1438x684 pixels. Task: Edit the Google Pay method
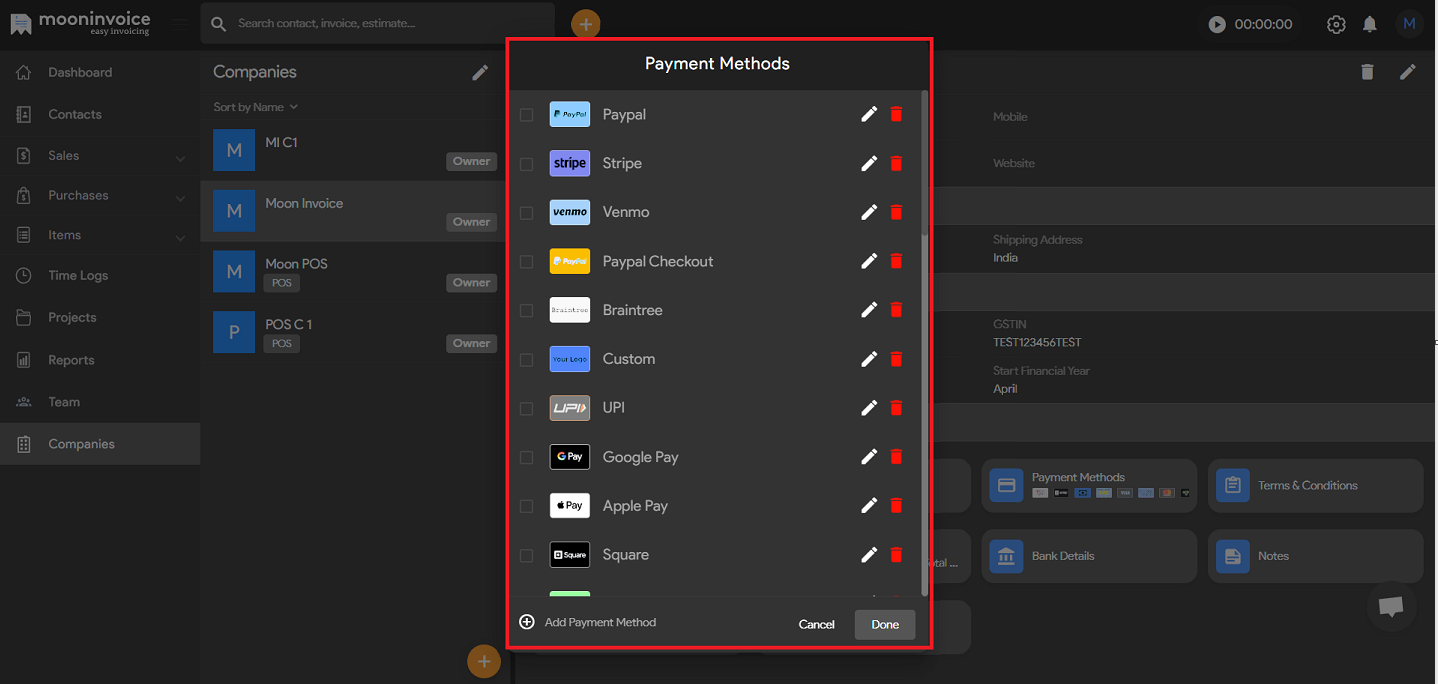click(869, 457)
